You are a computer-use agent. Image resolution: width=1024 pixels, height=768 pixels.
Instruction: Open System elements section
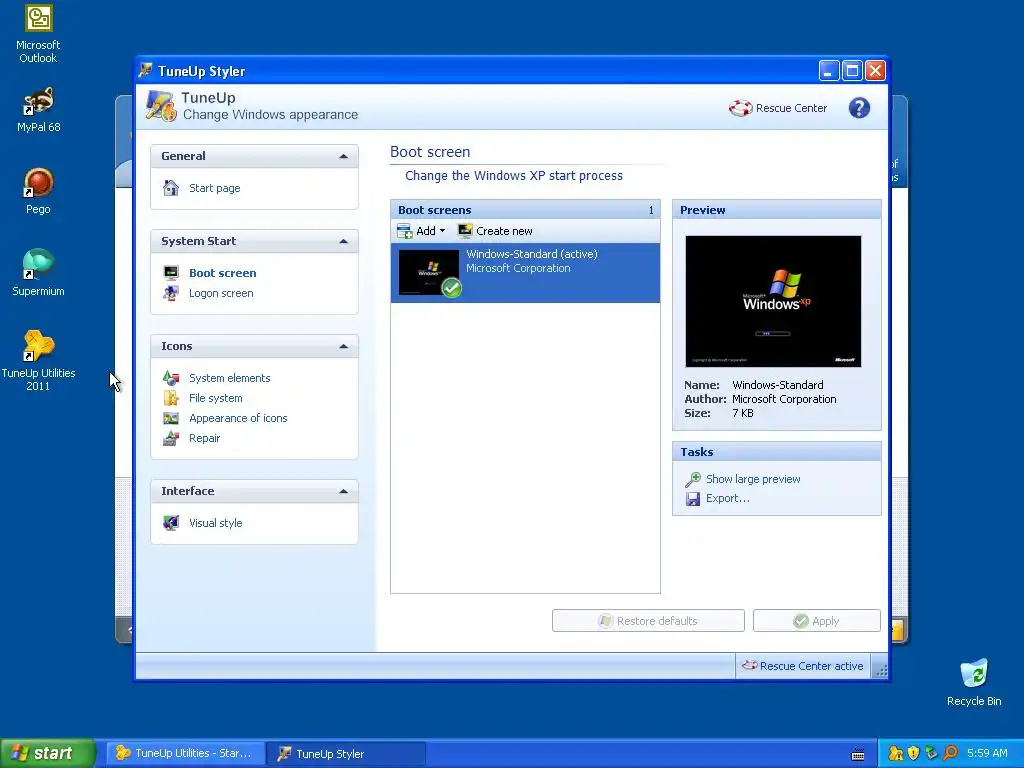tap(230, 378)
